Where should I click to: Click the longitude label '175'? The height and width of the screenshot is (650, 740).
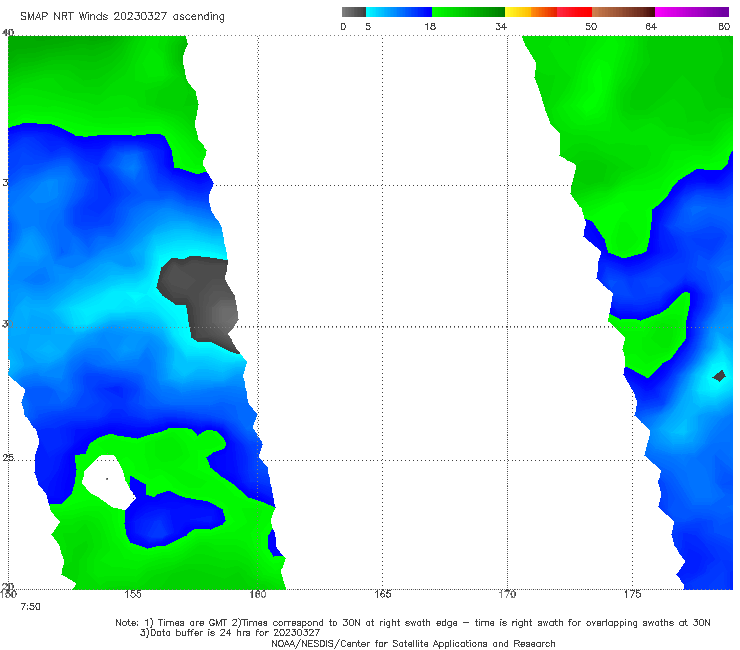pyautogui.click(x=632, y=594)
